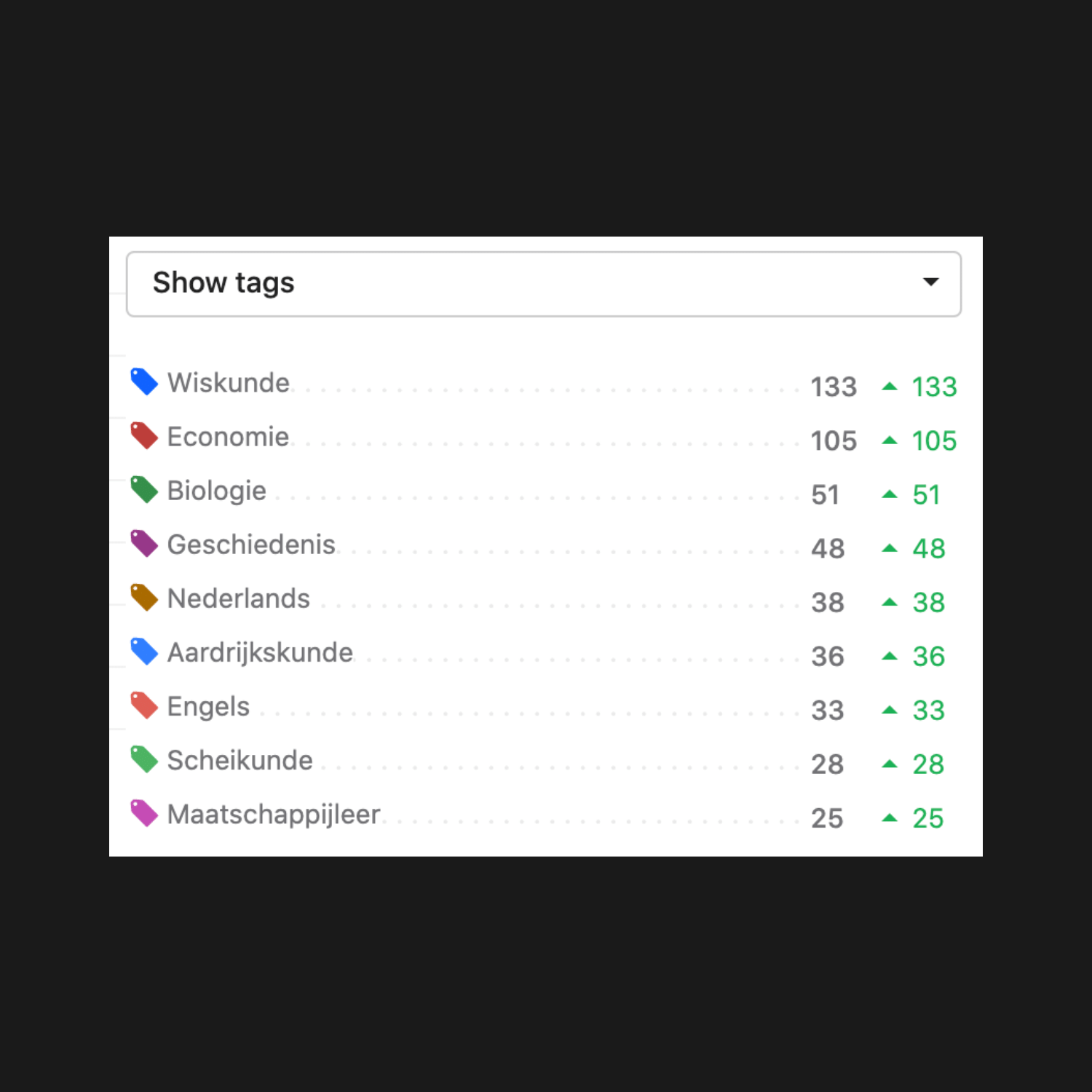Click the red Economie tag icon
Image resolution: width=1092 pixels, height=1092 pixels.
pyautogui.click(x=144, y=436)
